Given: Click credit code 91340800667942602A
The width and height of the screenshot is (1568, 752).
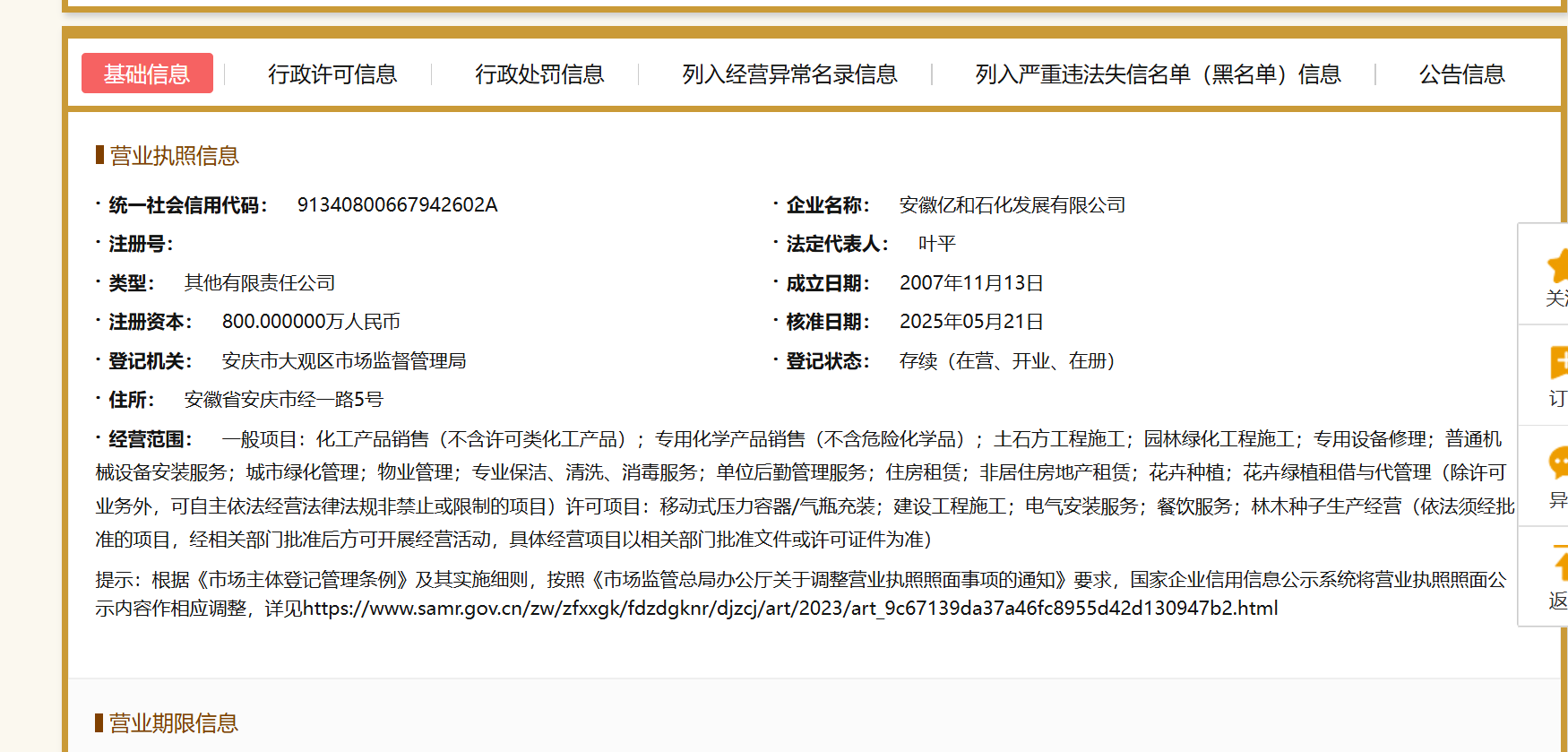Looking at the screenshot, I should point(397,205).
